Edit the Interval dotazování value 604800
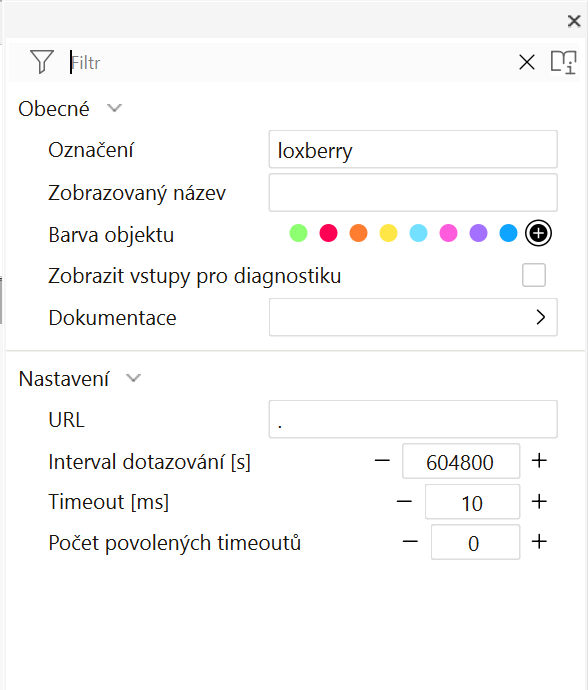The width and height of the screenshot is (588, 690). (461, 461)
